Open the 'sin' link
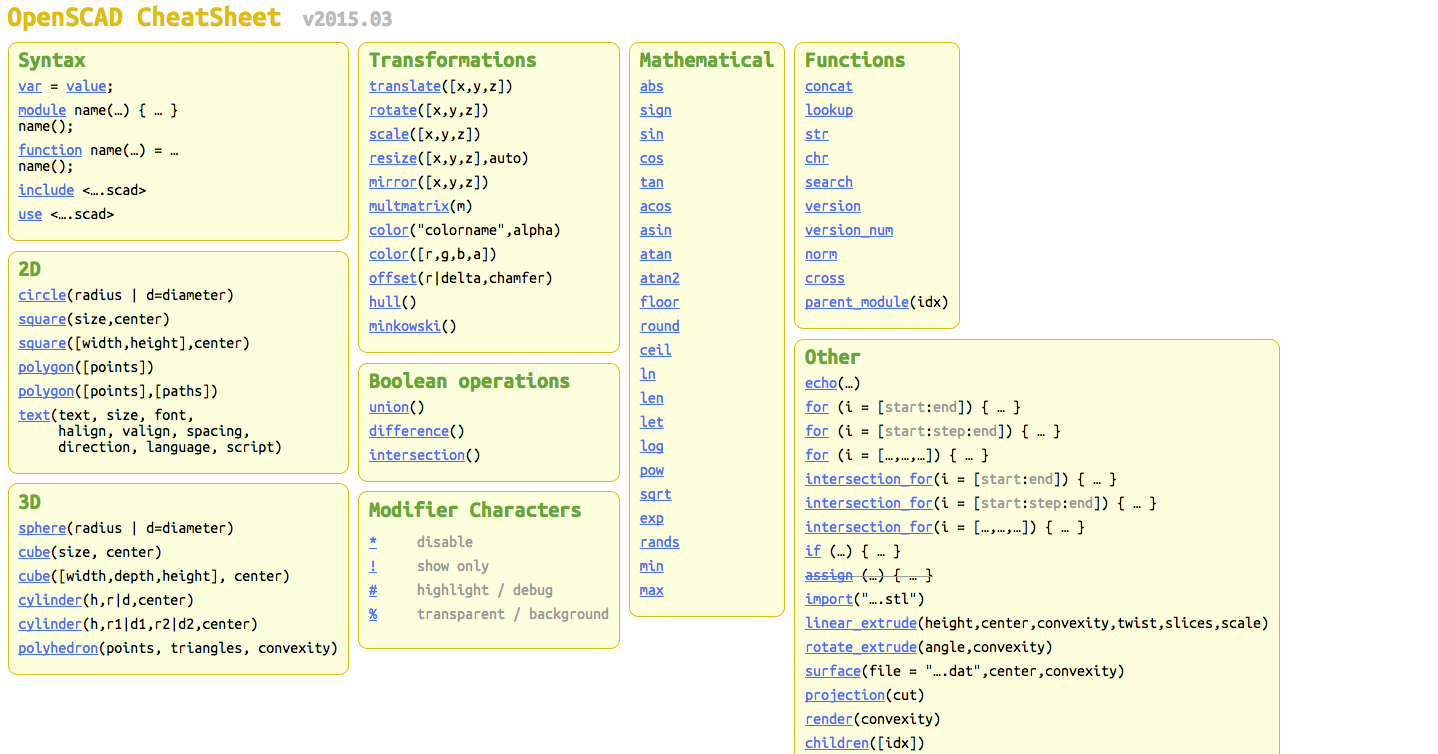This screenshot has height=754, width=1438. coord(652,134)
